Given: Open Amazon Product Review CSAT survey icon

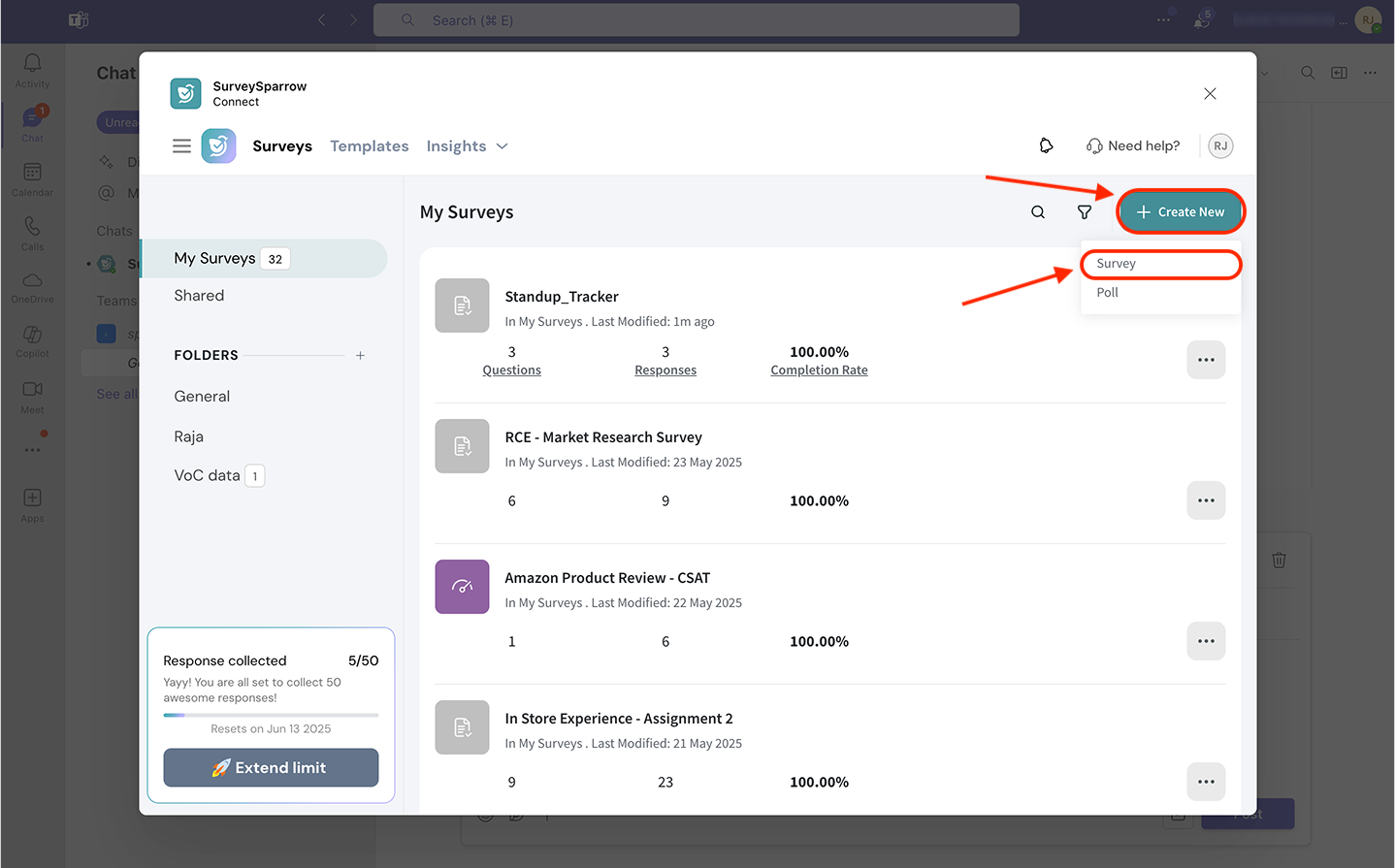Looking at the screenshot, I should point(462,587).
